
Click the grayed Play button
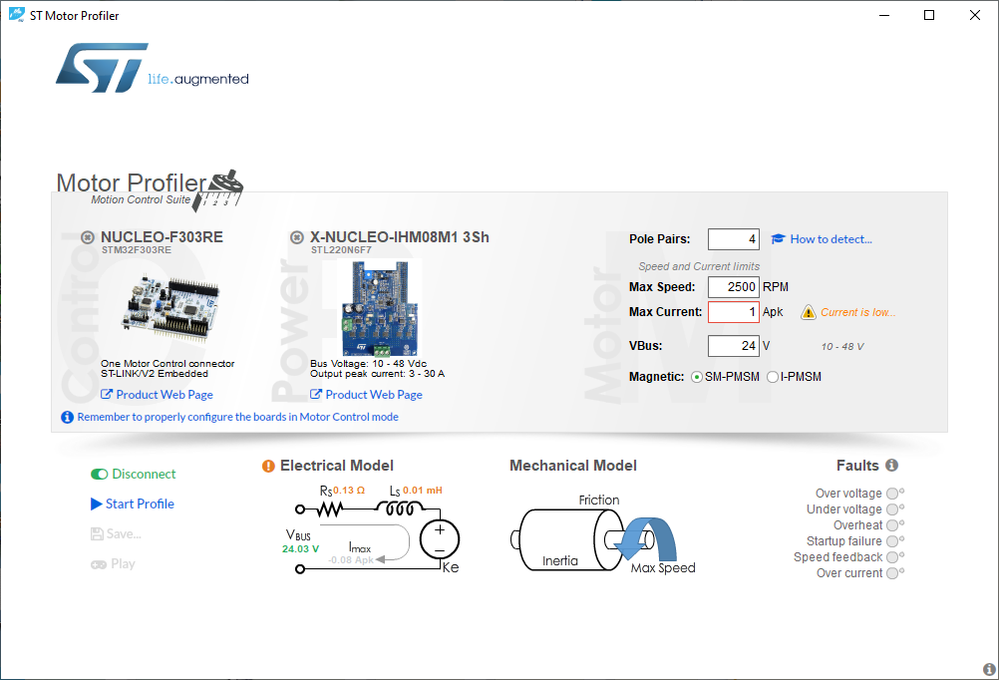click(113, 564)
